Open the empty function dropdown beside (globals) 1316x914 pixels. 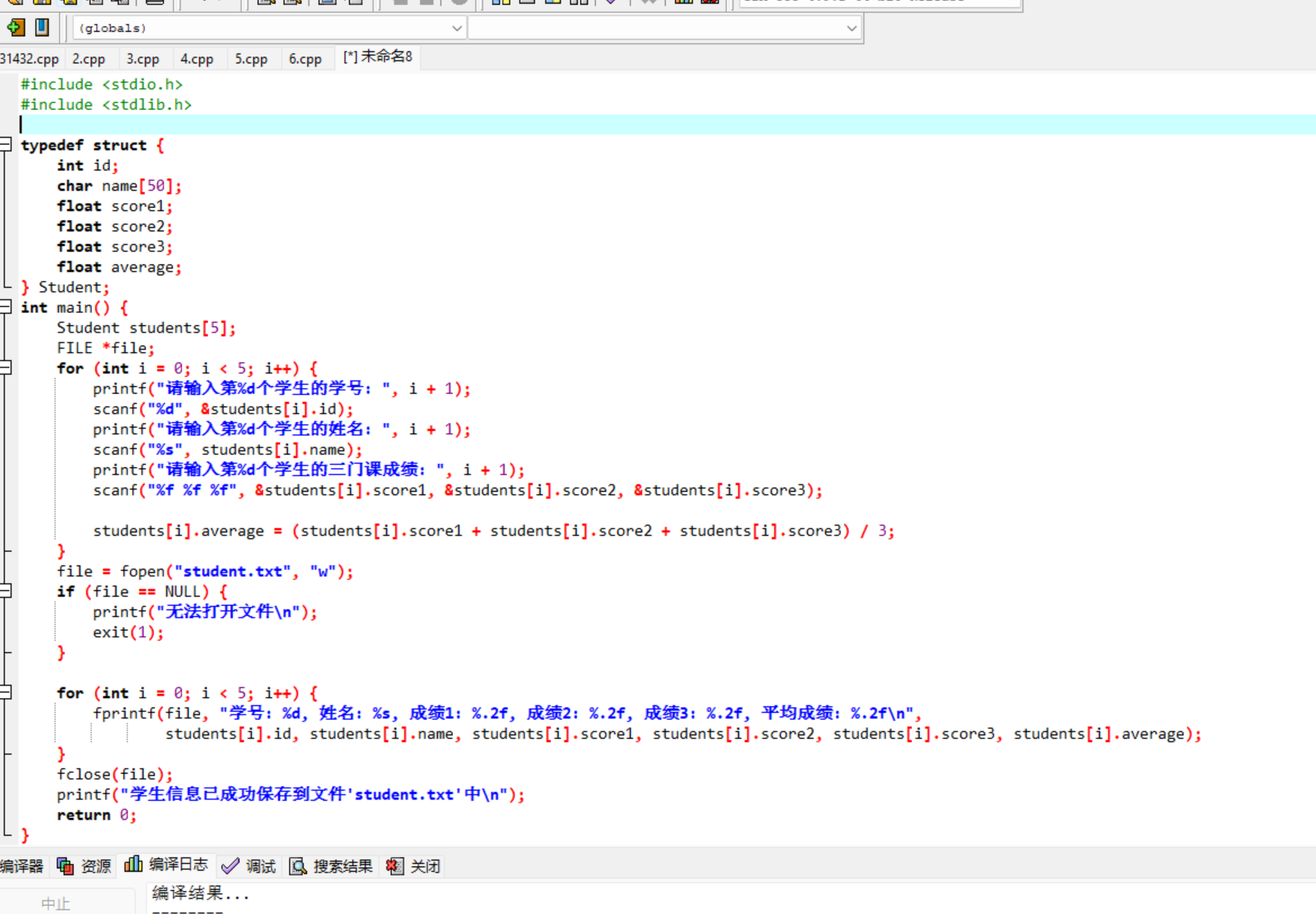click(x=664, y=28)
